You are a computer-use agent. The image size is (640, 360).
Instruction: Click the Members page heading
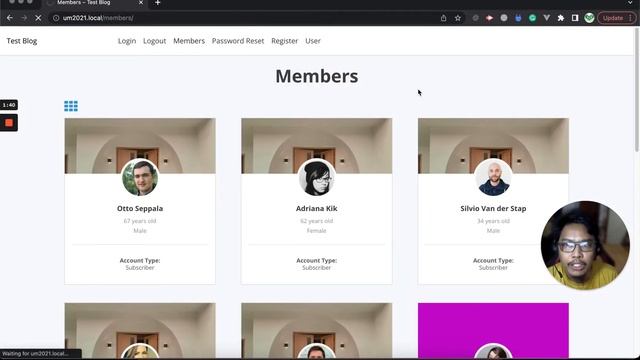[x=317, y=76]
